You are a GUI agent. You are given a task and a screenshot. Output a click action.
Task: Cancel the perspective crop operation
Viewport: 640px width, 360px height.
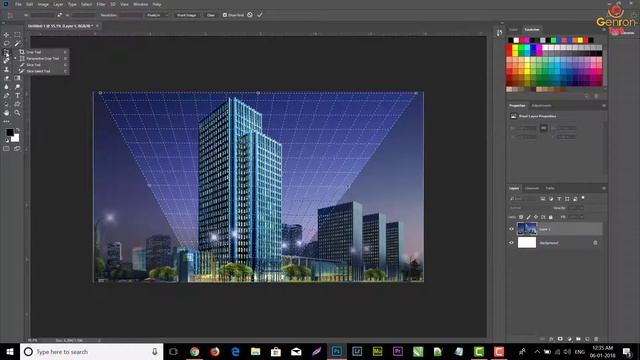[250, 15]
